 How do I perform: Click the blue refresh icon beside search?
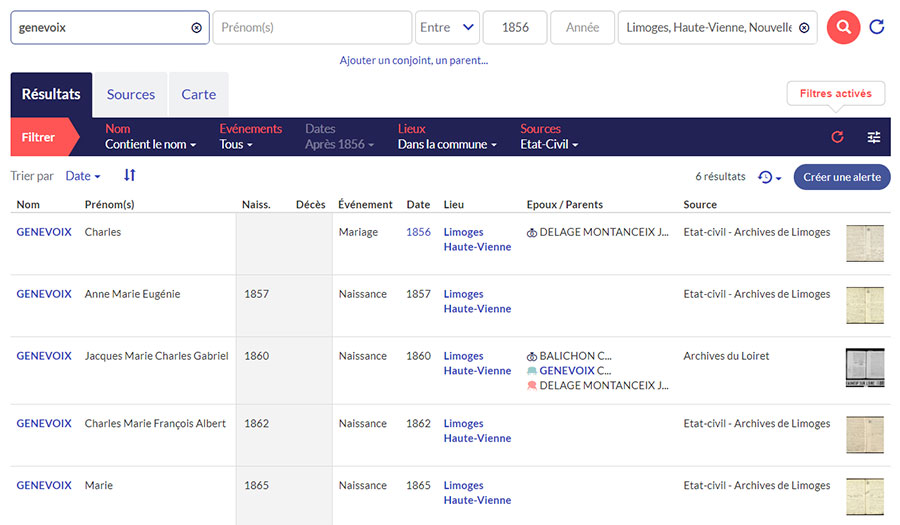tap(877, 28)
